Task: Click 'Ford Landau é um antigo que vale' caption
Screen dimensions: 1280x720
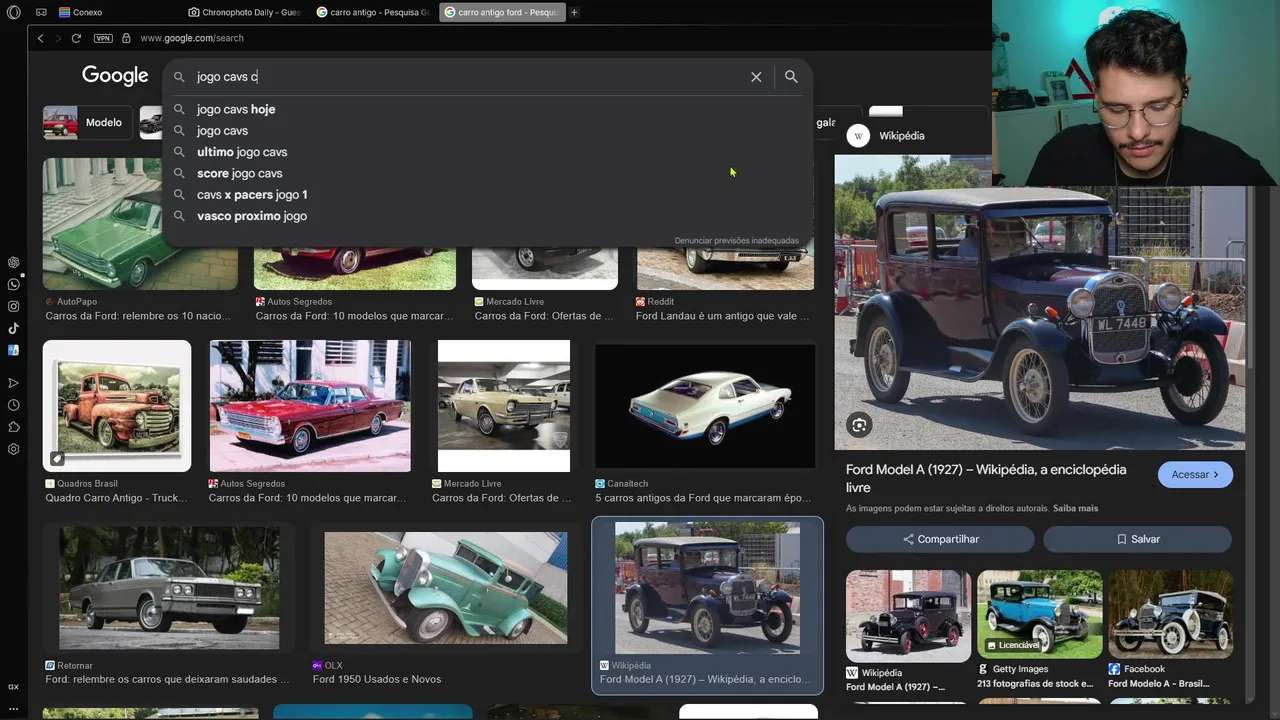Action: click(723, 316)
